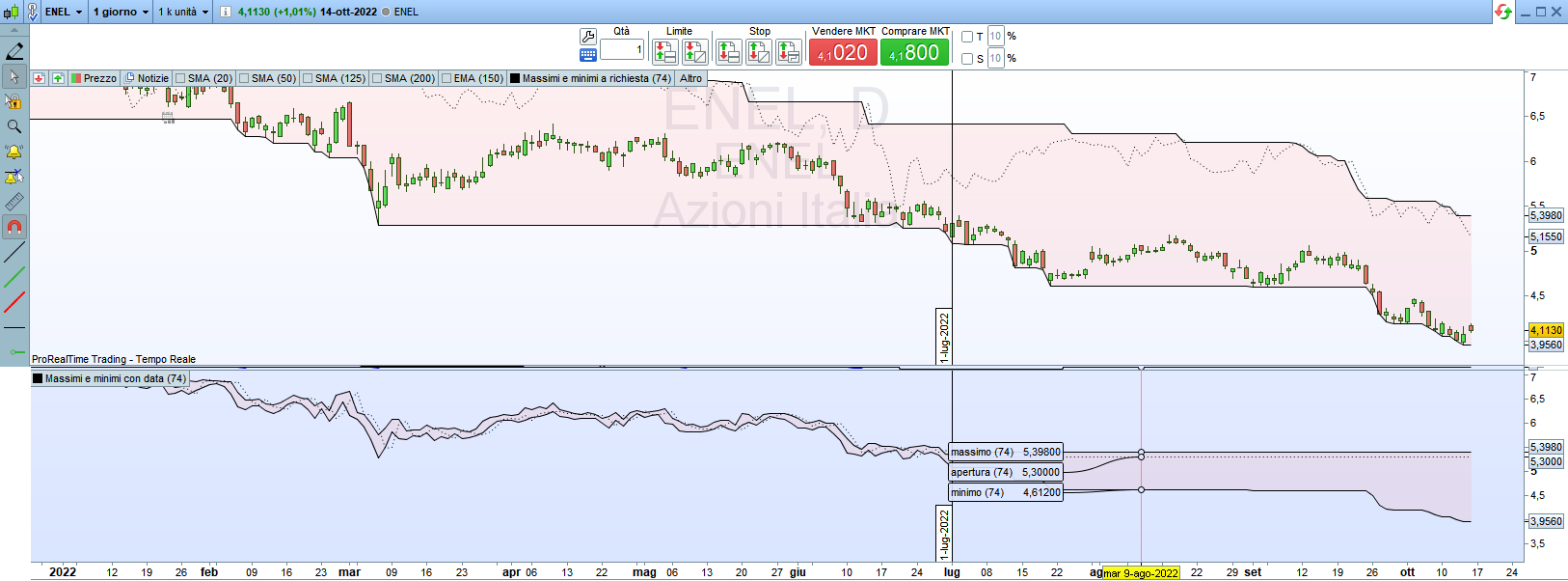
Task: Click the 4,1130 current price label
Action: 1546,330
